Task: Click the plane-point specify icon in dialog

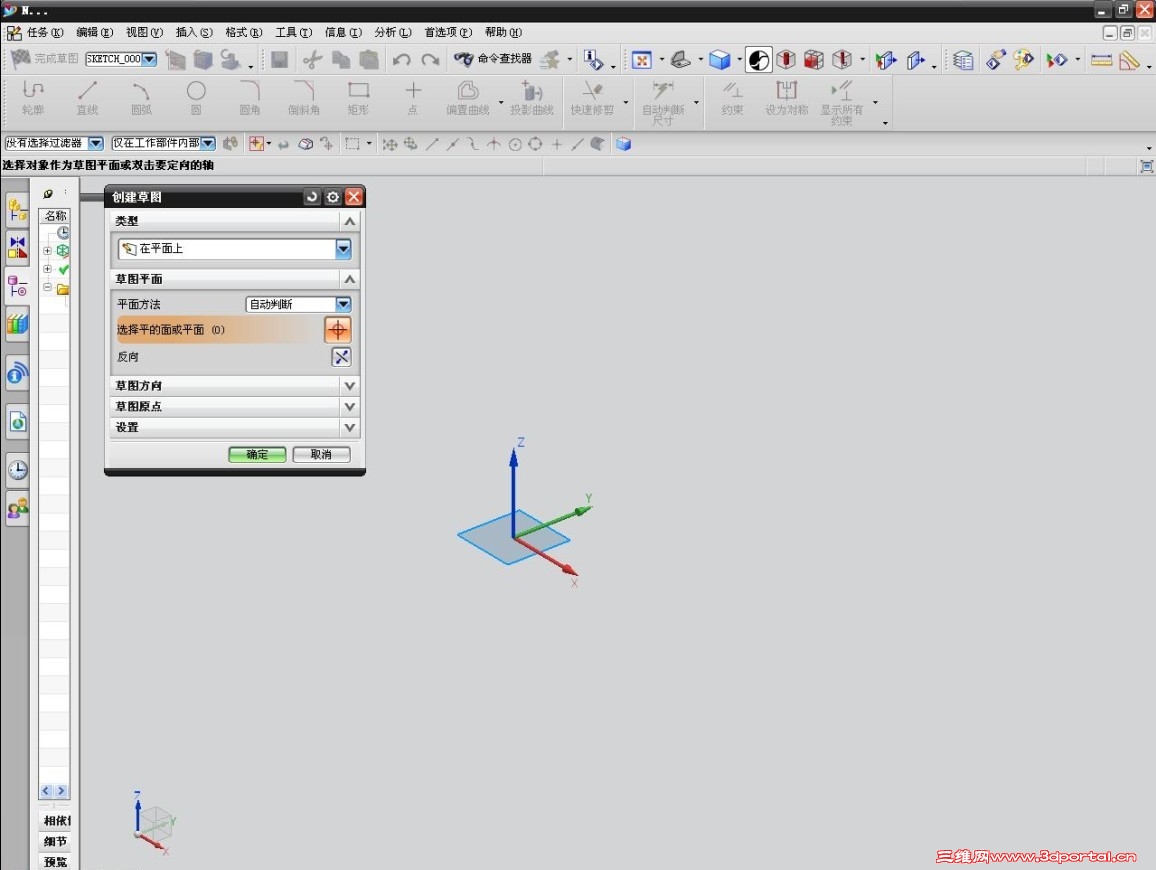Action: click(x=338, y=330)
